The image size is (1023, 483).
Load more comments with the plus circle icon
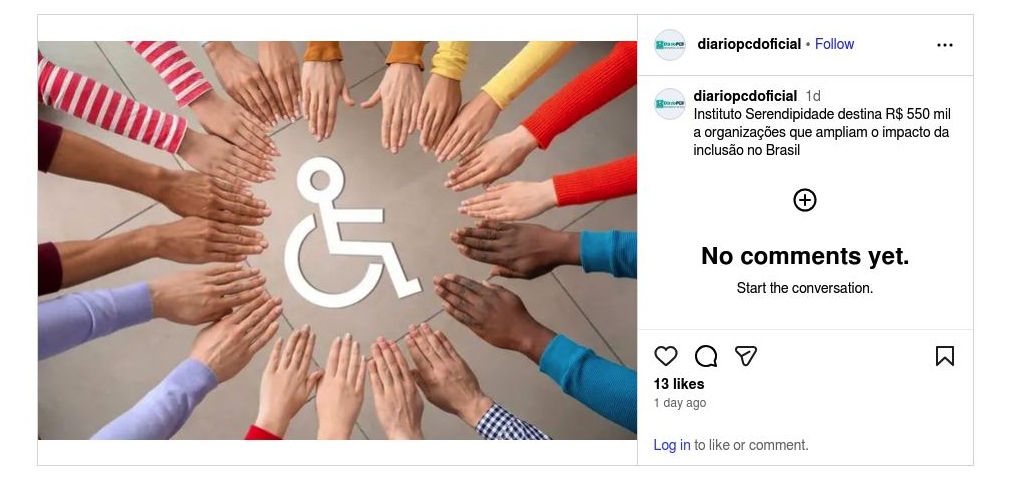(x=804, y=200)
